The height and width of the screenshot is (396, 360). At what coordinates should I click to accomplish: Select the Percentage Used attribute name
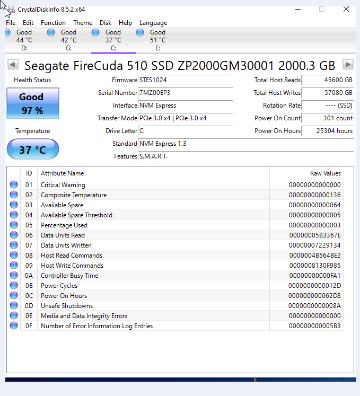point(64,225)
